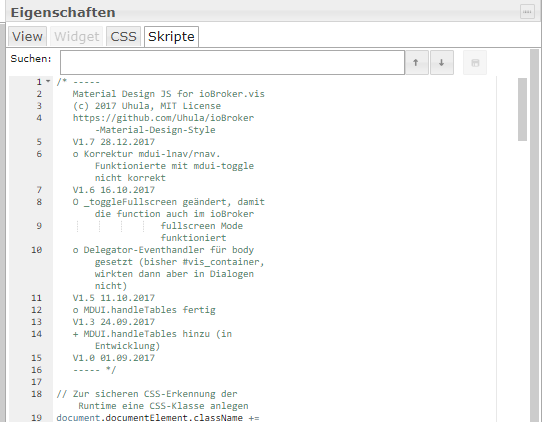Viewport: 542px width, 422px height.
Task: Open the Eigenschaften panel options button
Action: 527,12
